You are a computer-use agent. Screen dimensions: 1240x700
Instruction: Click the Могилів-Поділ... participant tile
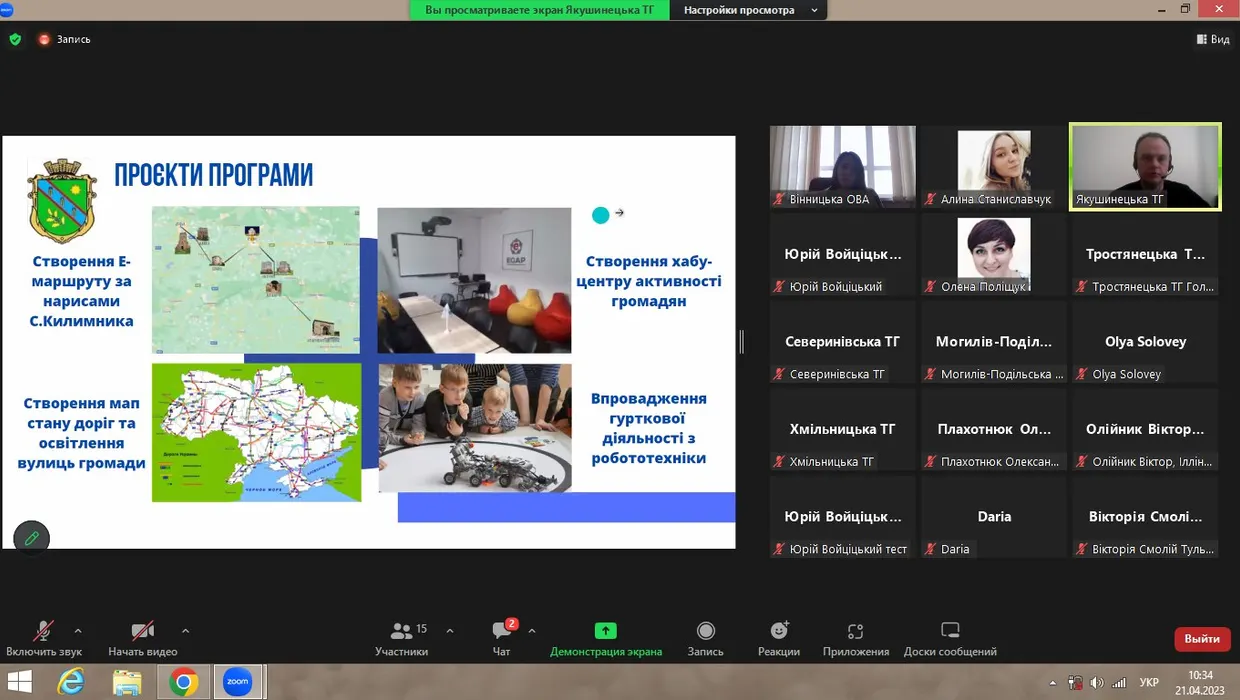point(994,342)
